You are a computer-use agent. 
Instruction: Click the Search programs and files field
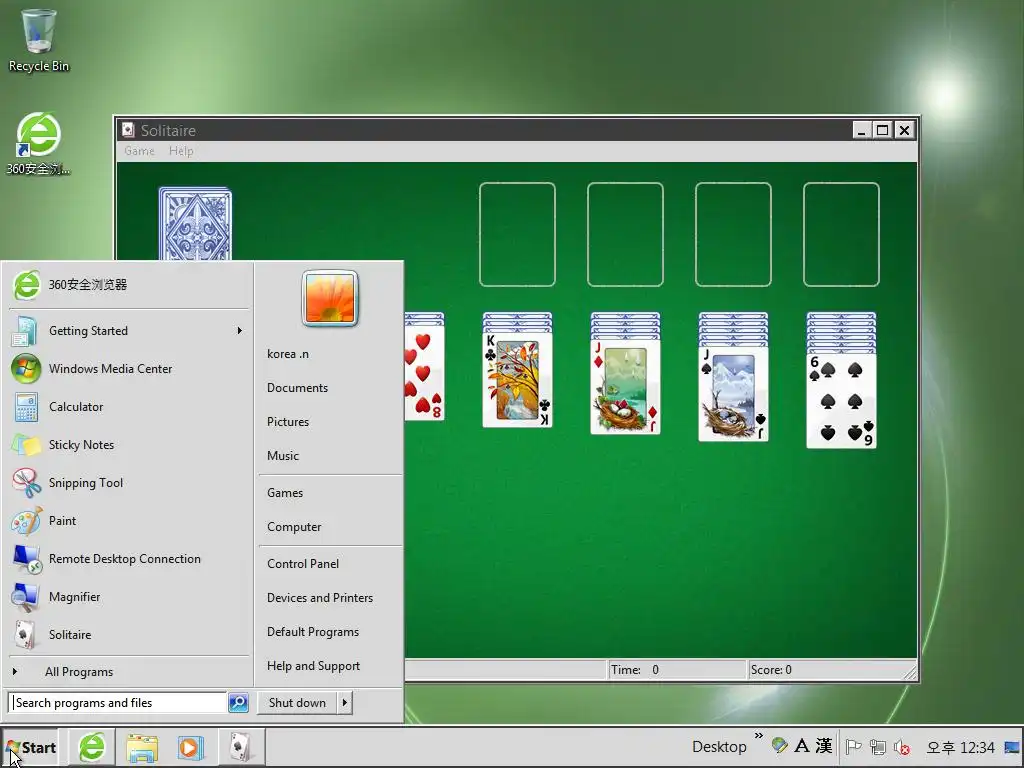coord(118,703)
